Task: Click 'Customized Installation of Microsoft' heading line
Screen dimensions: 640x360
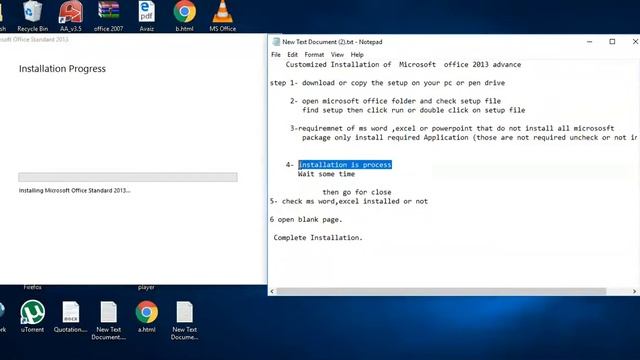Action: pyautogui.click(x=403, y=64)
